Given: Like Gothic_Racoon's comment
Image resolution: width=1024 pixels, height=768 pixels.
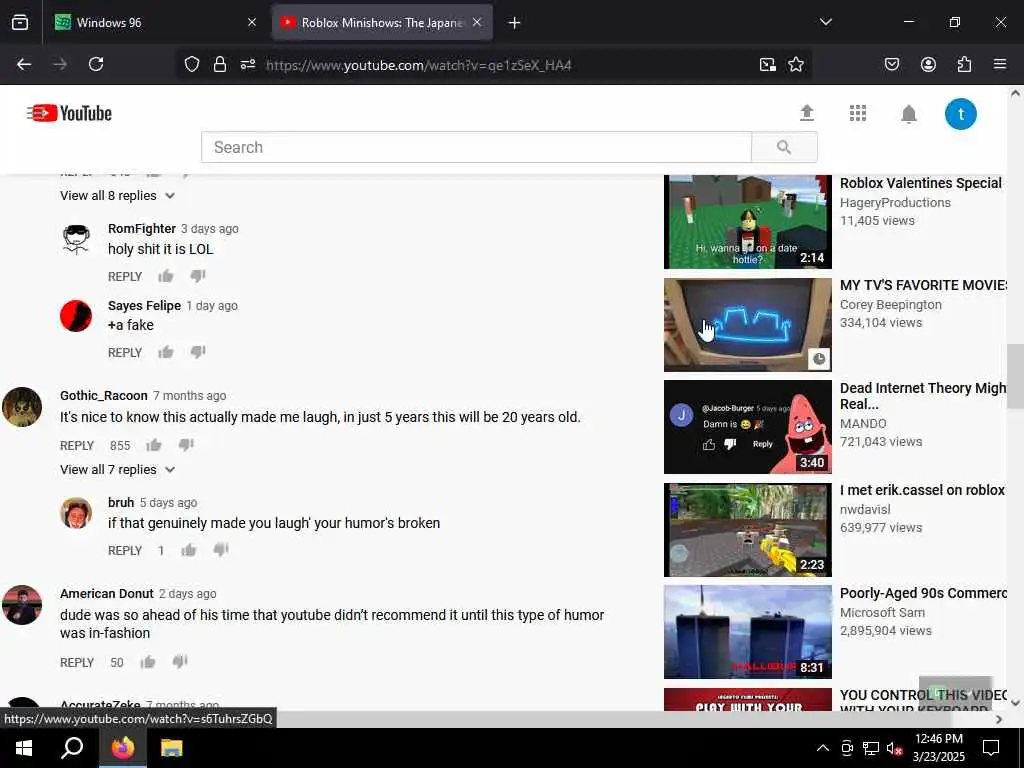Looking at the screenshot, I should pyautogui.click(x=153, y=445).
